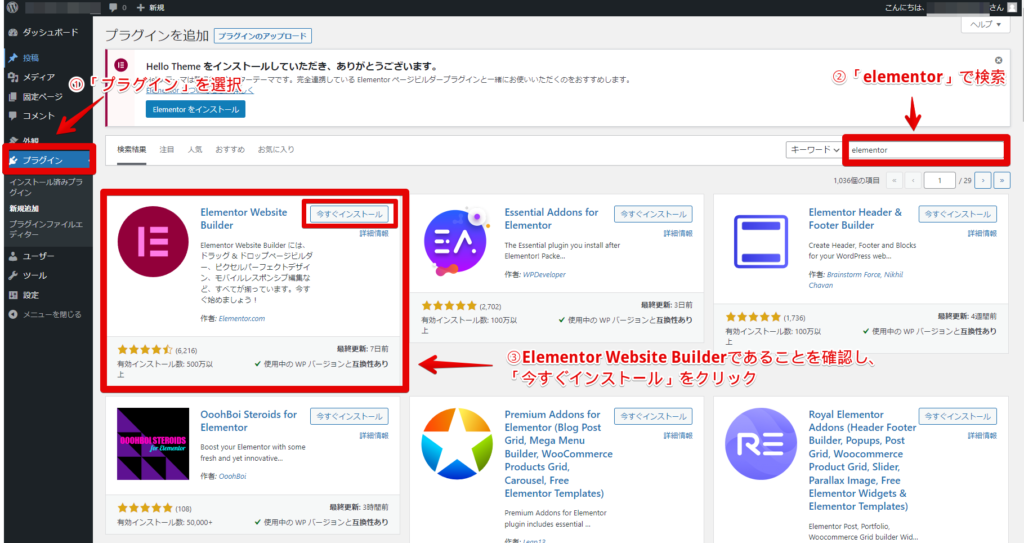Image resolution: width=1024 pixels, height=543 pixels.
Task: Go to next page of results
Action: pyautogui.click(x=982, y=180)
